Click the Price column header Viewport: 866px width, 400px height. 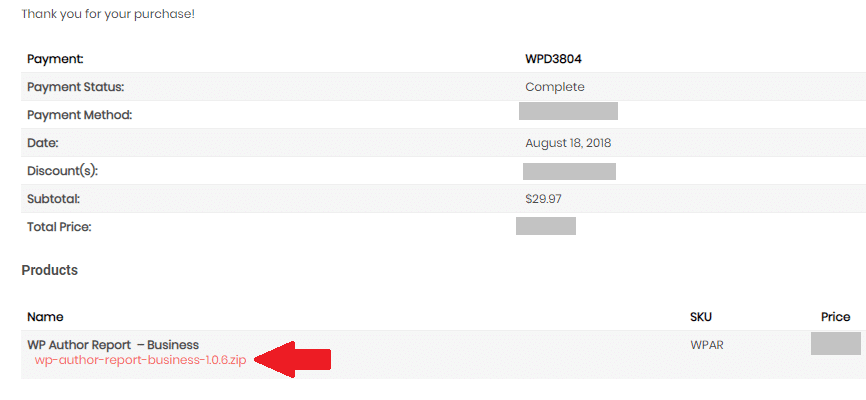(x=835, y=317)
